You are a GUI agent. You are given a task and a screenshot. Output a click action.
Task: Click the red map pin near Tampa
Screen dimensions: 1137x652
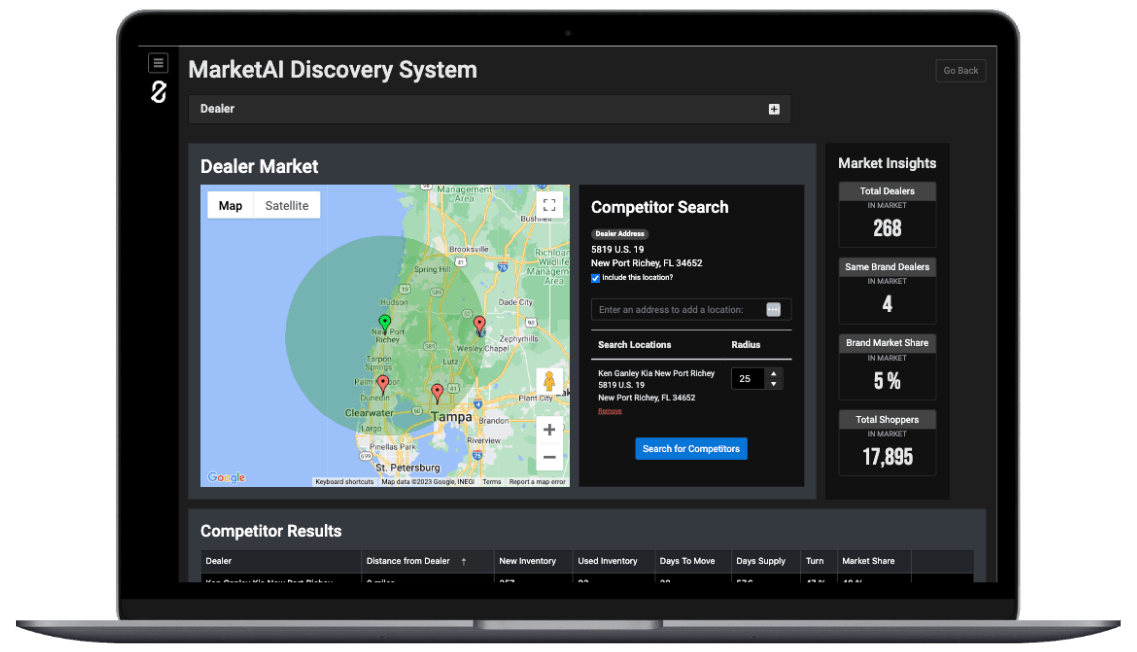[x=437, y=392]
